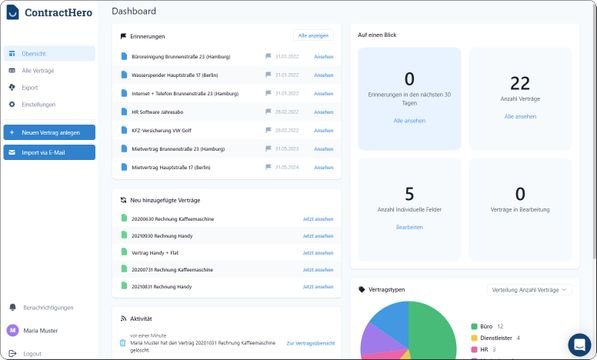Click the Erinnerungen flag header icon
The height and width of the screenshot is (360, 597).
pos(123,36)
